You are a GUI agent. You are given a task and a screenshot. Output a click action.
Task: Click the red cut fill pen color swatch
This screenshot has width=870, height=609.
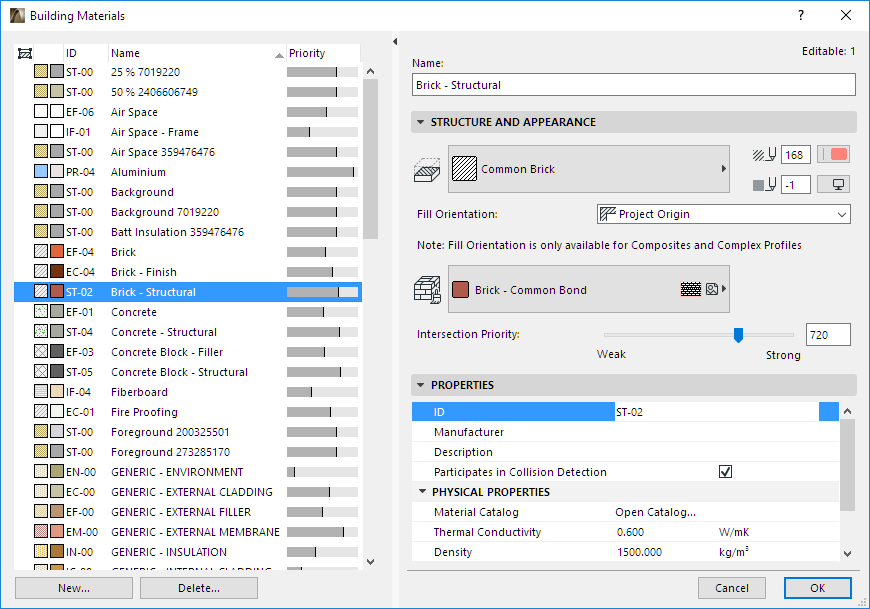point(834,153)
